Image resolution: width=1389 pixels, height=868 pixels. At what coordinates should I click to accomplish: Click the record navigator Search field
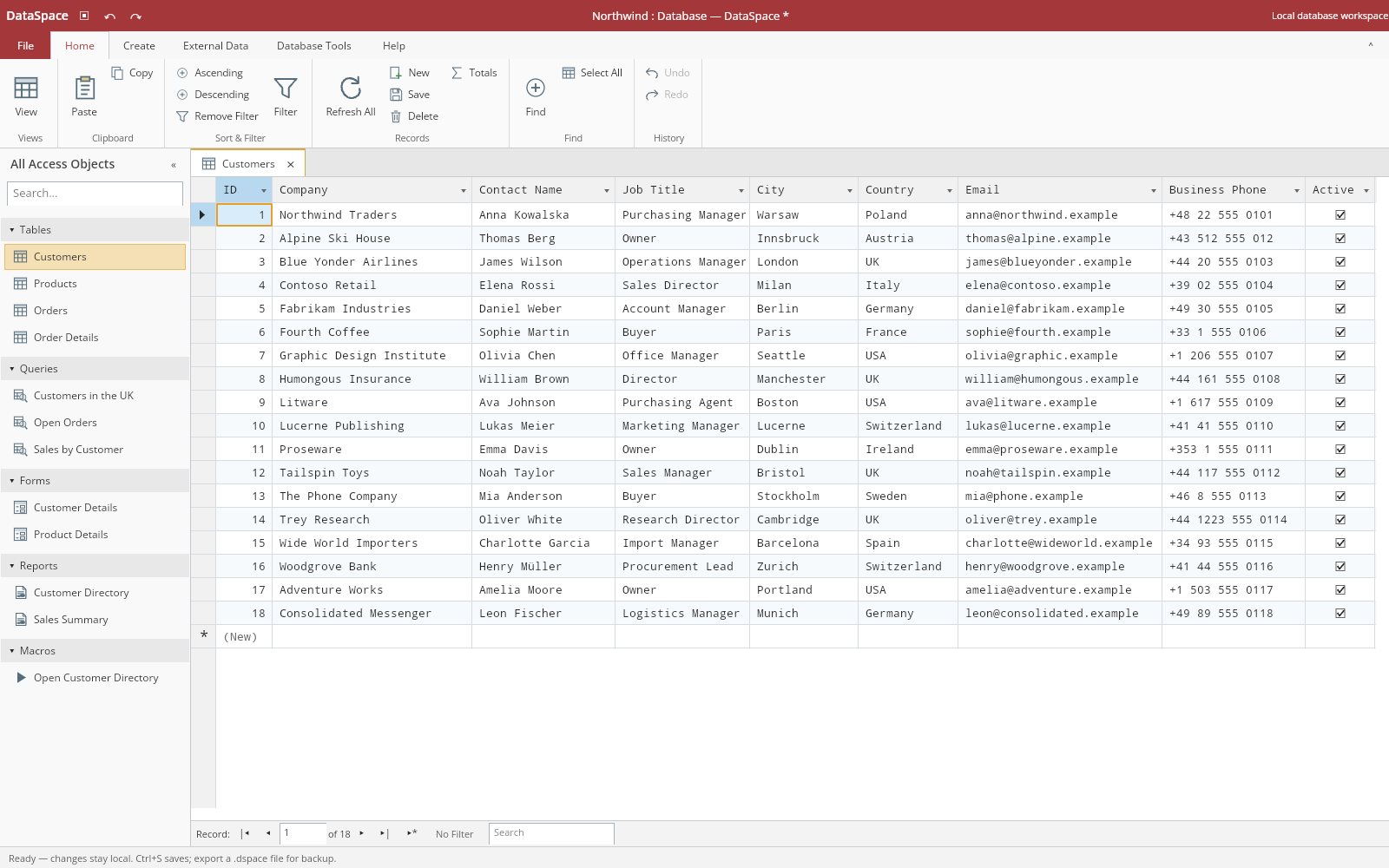(551, 833)
